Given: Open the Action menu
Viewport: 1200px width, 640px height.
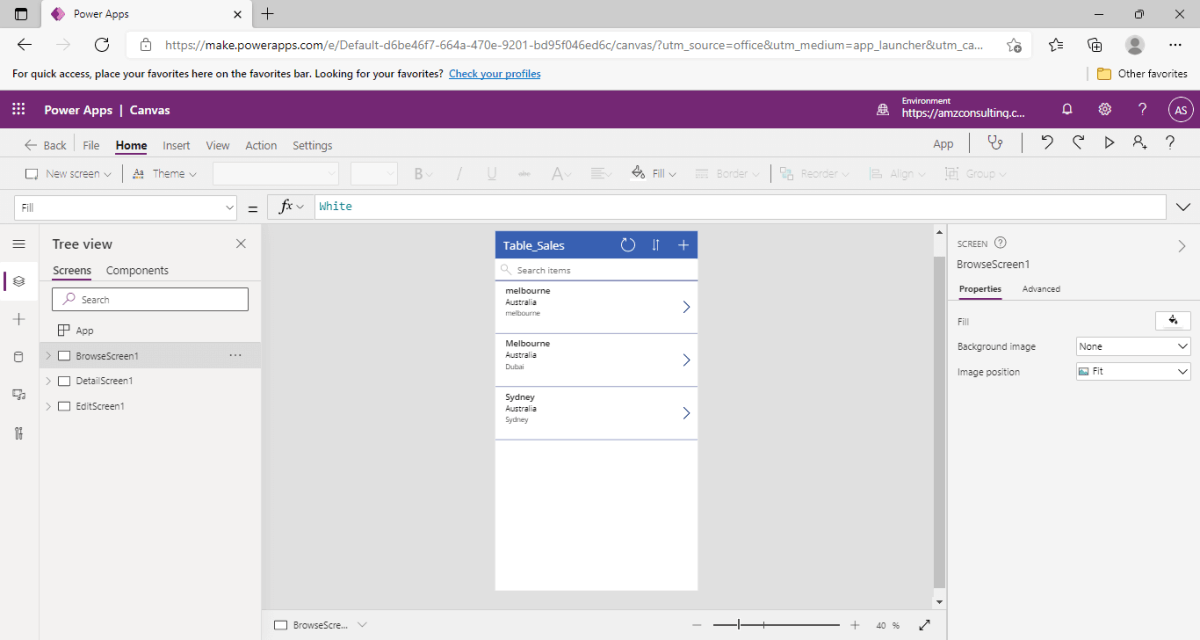Looking at the screenshot, I should pyautogui.click(x=261, y=145).
